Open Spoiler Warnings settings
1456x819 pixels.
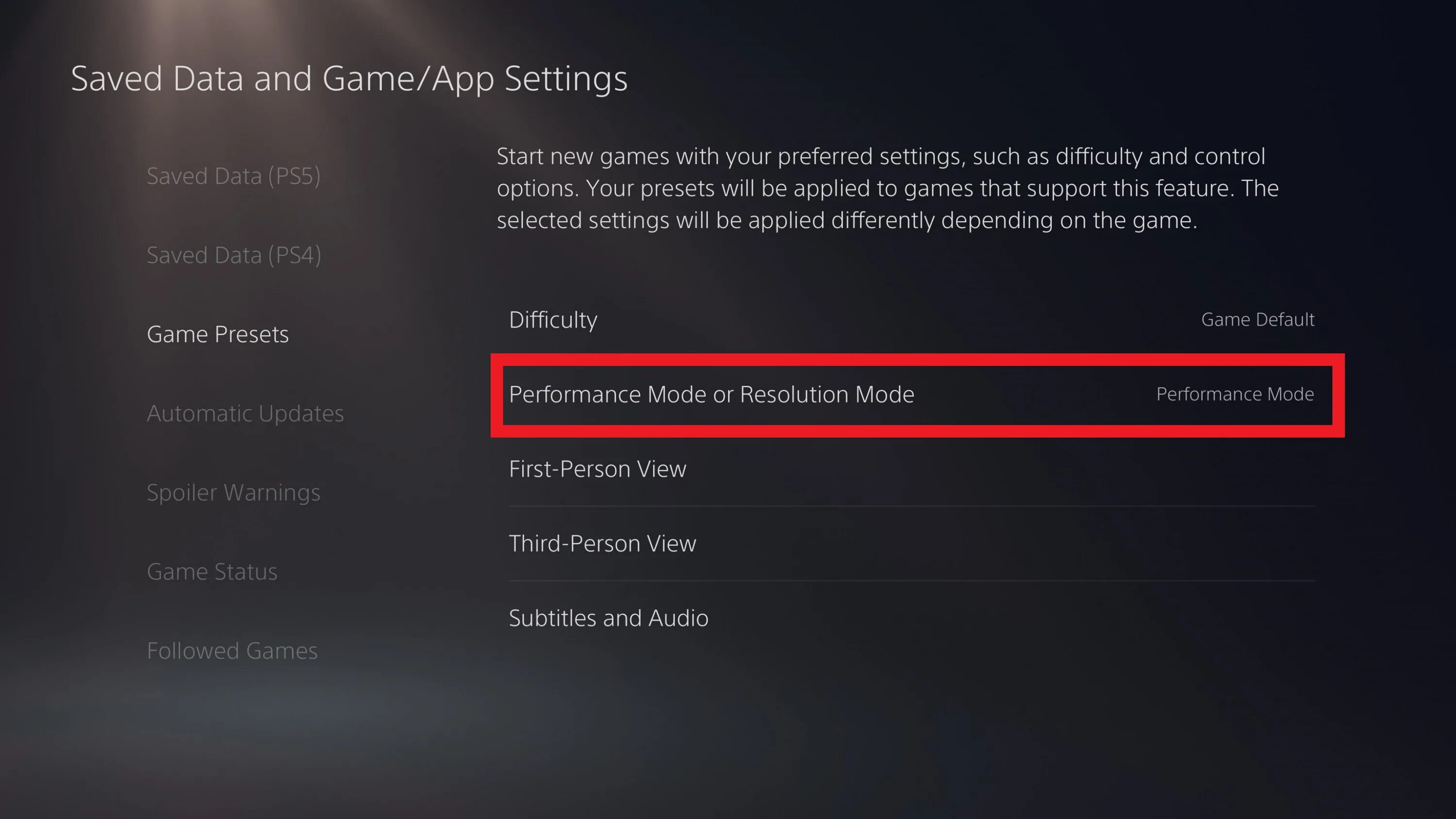(x=233, y=492)
